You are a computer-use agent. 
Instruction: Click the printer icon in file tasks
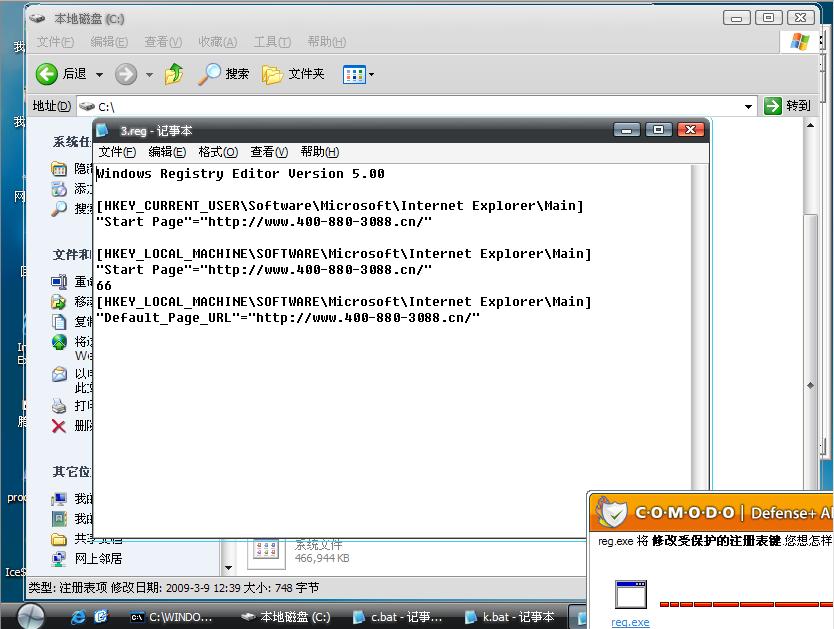point(59,406)
